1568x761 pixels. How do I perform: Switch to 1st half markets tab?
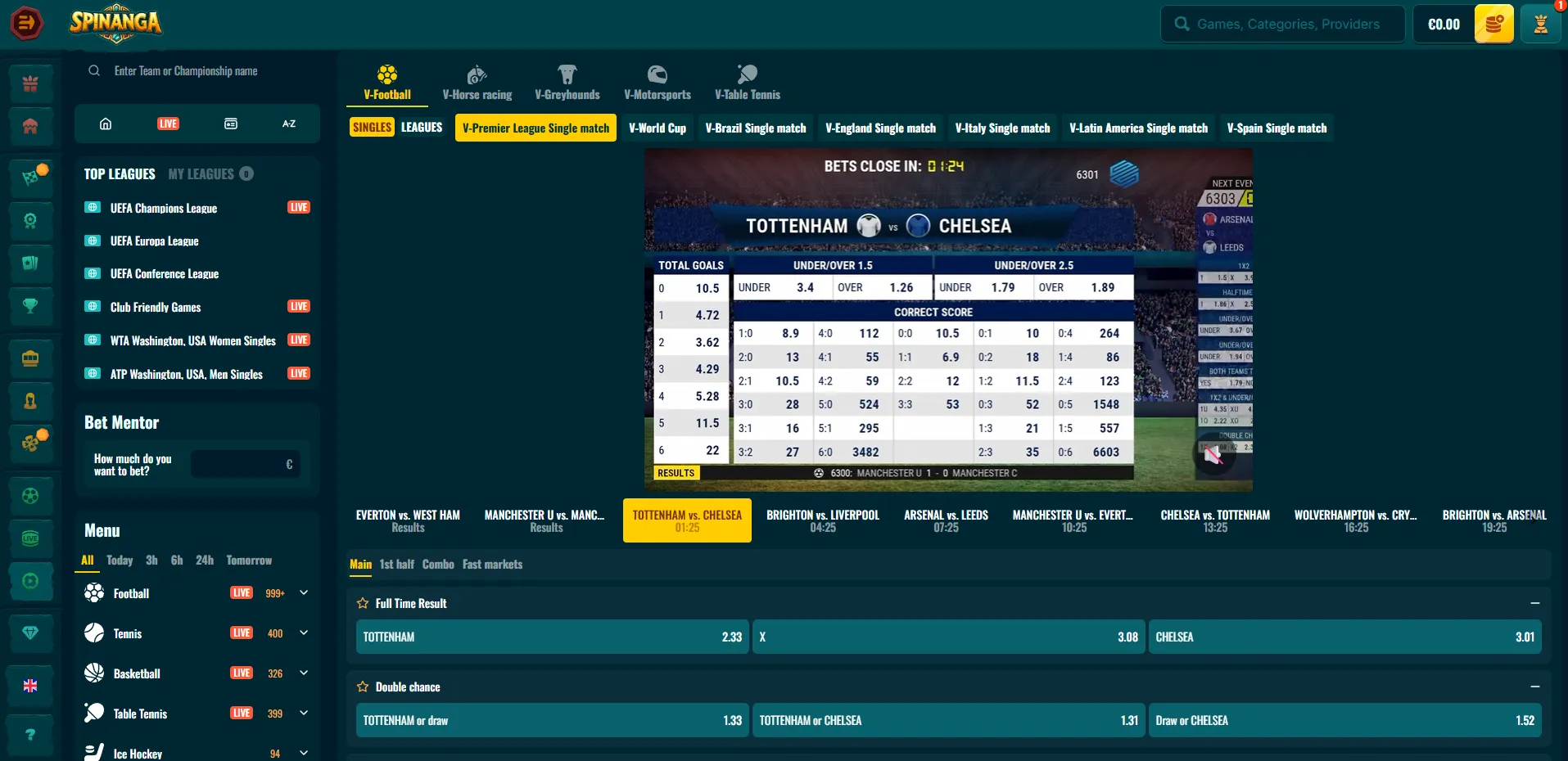pyautogui.click(x=396, y=564)
